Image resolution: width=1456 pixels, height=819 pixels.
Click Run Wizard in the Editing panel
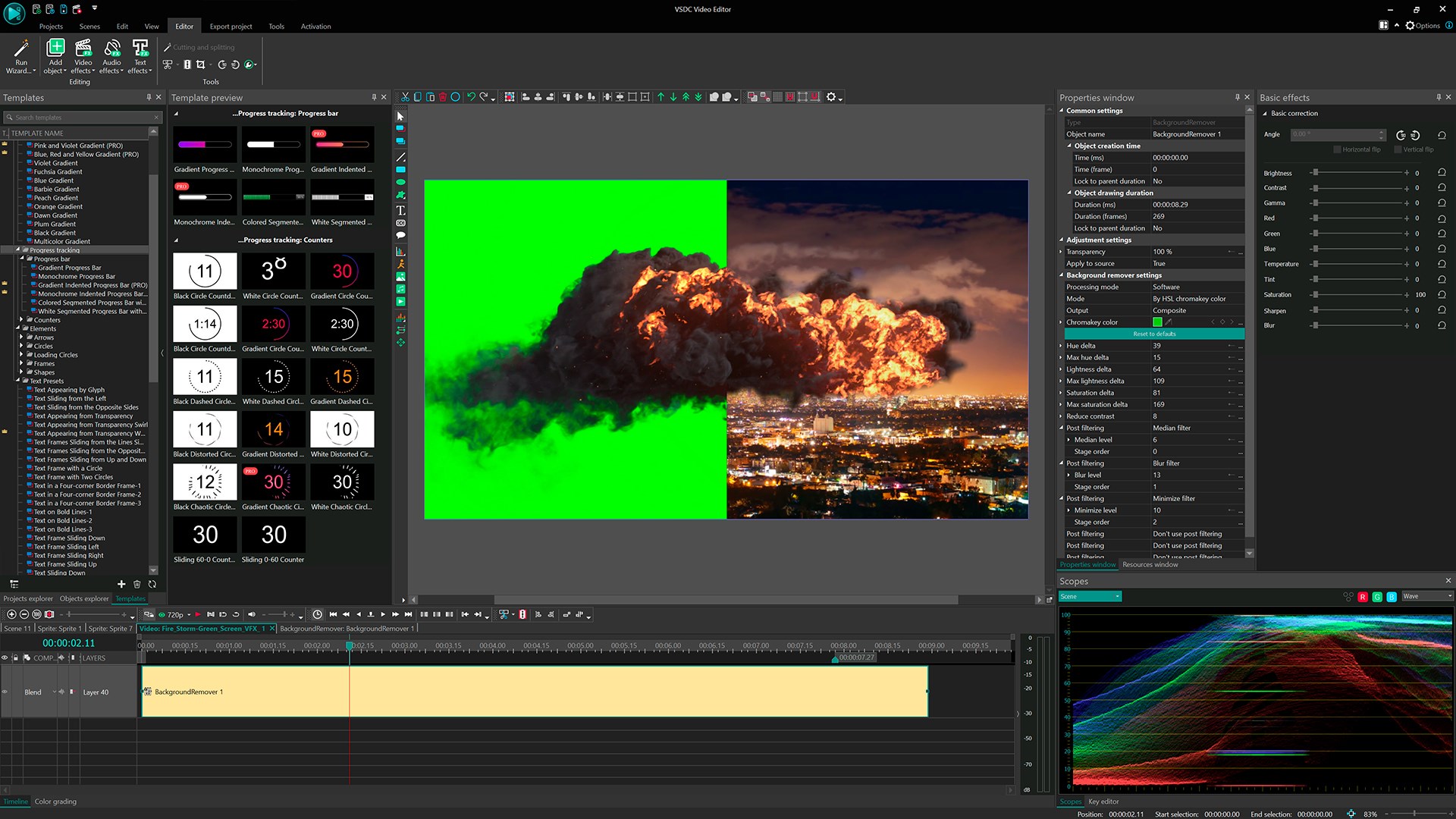pyautogui.click(x=20, y=57)
